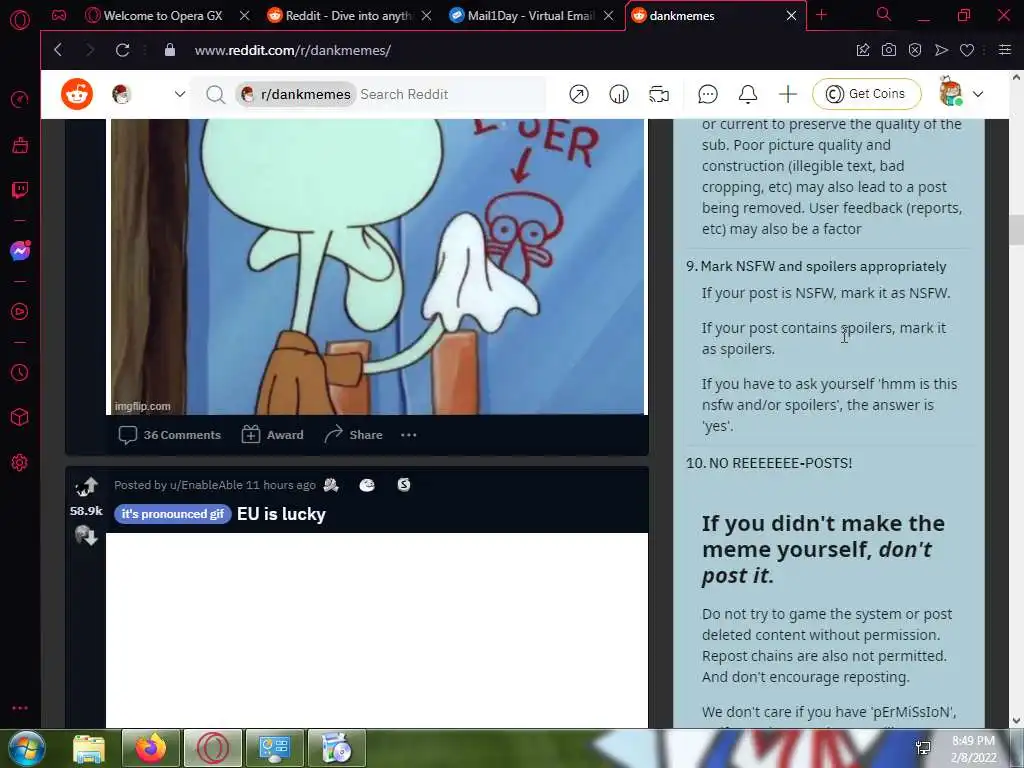The image size is (1024, 768).
Task: Click the Get Coins button
Action: [x=867, y=94]
